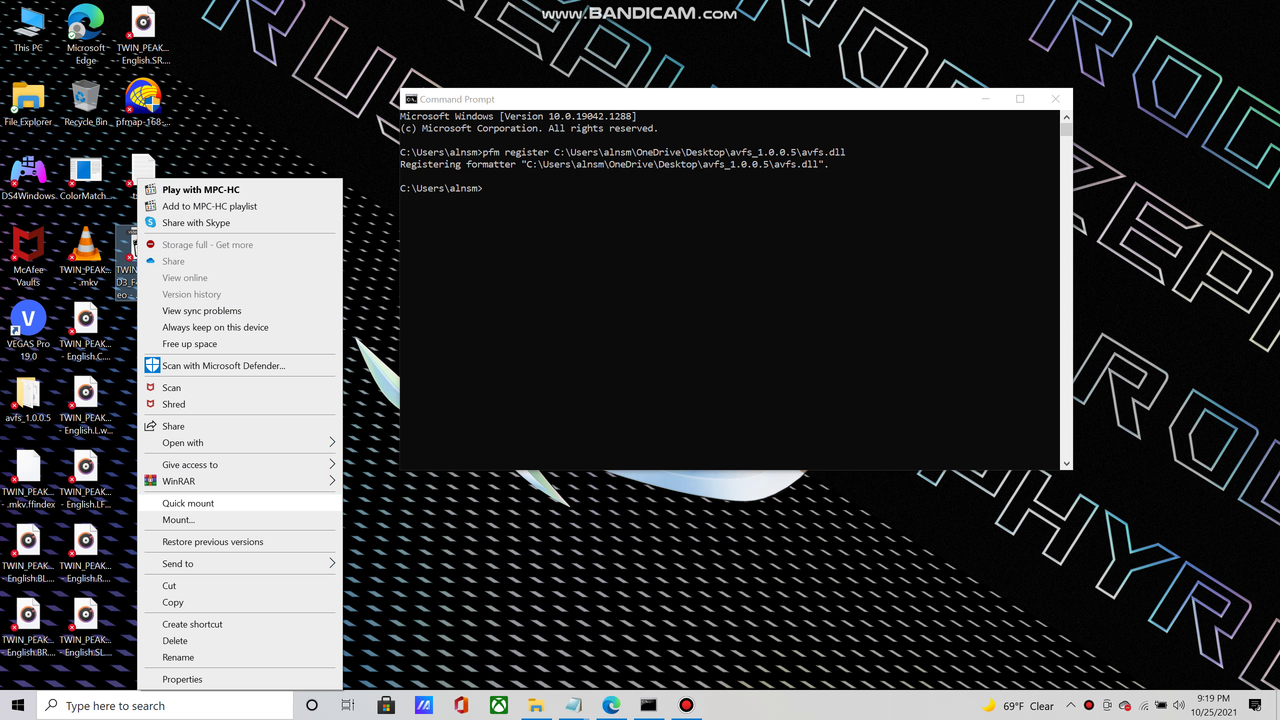Open the This PC desktop icon

pos(29,29)
